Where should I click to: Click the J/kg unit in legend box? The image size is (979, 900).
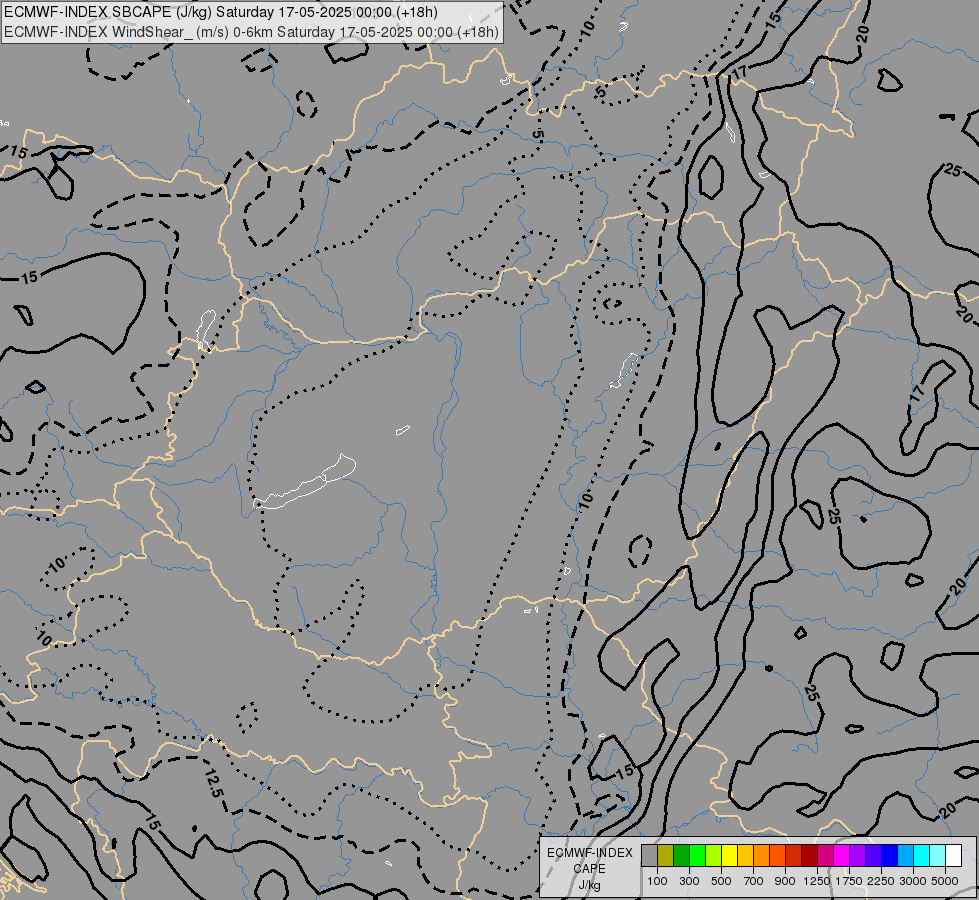[x=589, y=885]
